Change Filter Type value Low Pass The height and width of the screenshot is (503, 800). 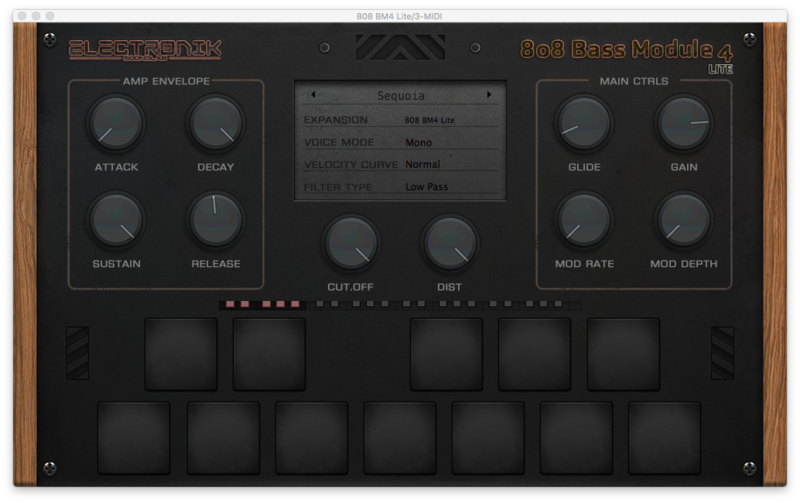click(x=427, y=187)
